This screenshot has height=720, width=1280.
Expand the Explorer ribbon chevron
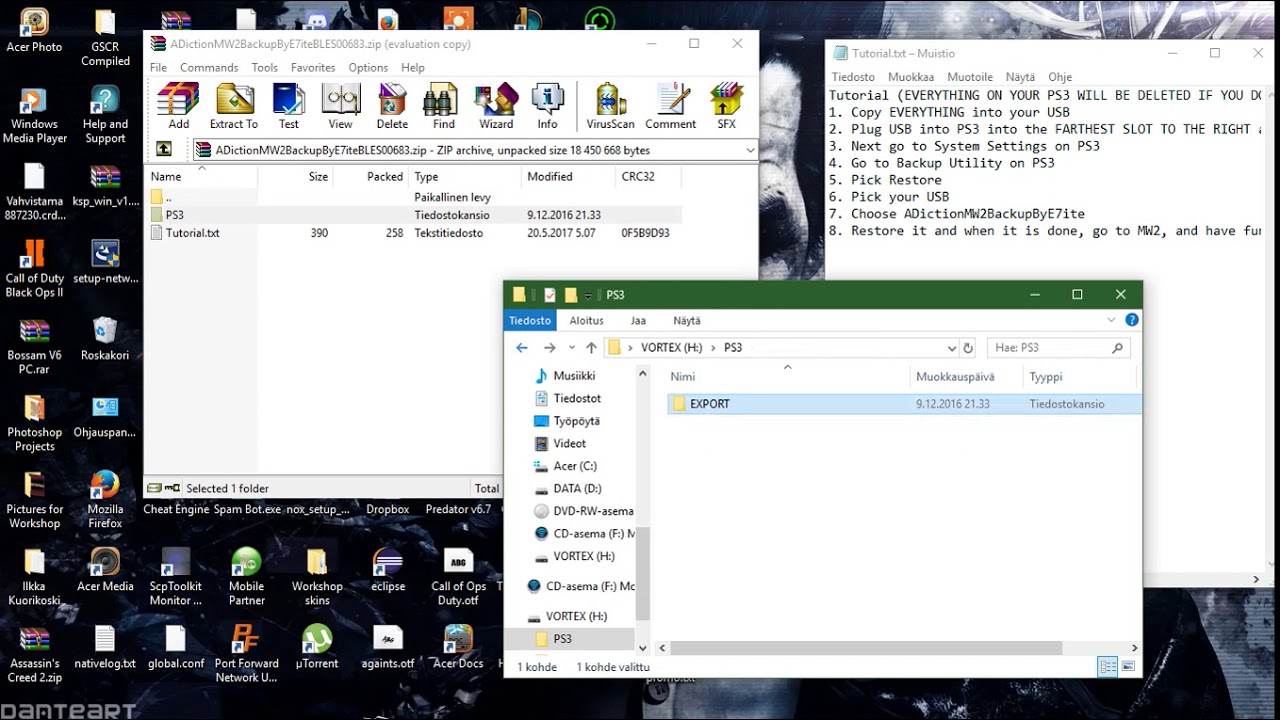click(x=1111, y=320)
